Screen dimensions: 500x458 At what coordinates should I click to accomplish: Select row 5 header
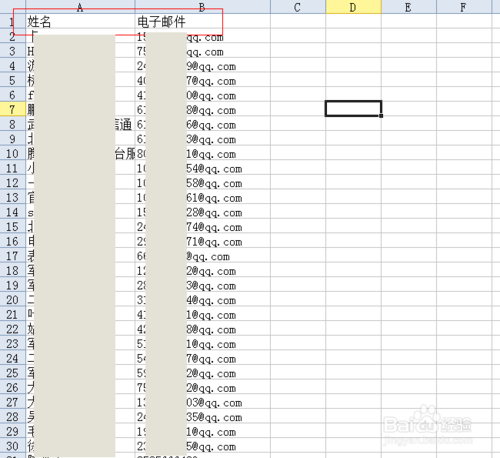tap(13, 80)
